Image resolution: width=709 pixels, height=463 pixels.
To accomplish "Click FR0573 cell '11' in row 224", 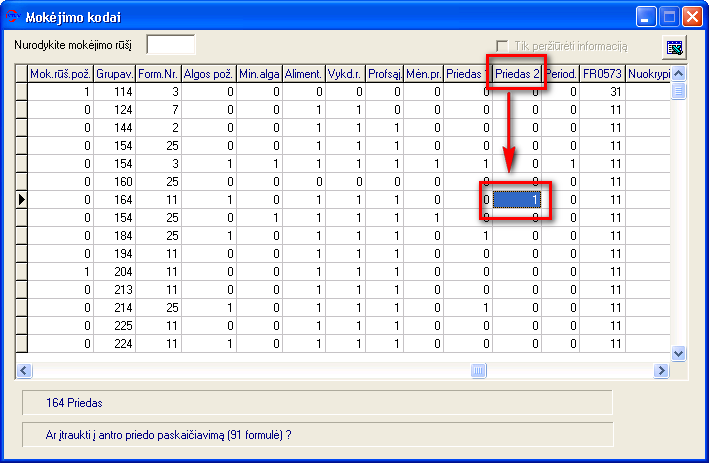I will (602, 344).
